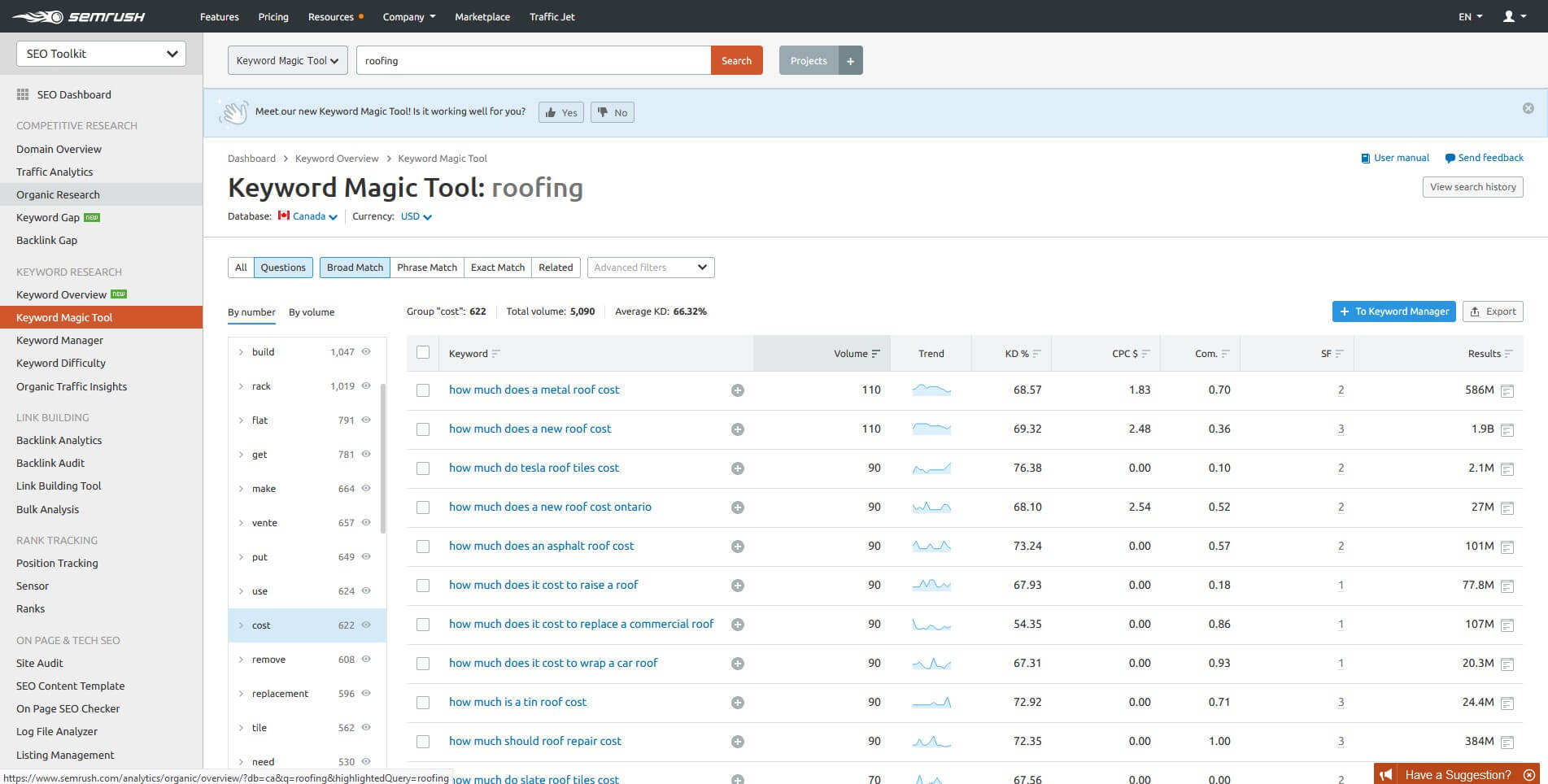Screen dimensions: 1548x784
Task: Open SERP snapshot icon for 2.1M results row
Action: [1507, 469]
